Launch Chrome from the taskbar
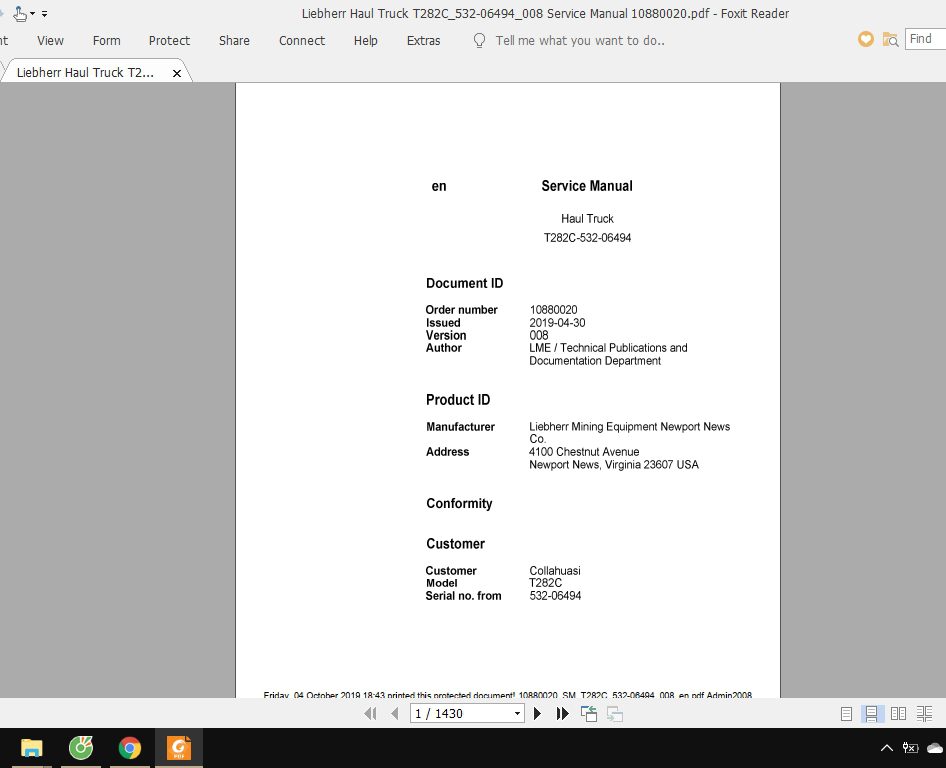The height and width of the screenshot is (768, 946). (x=129, y=747)
